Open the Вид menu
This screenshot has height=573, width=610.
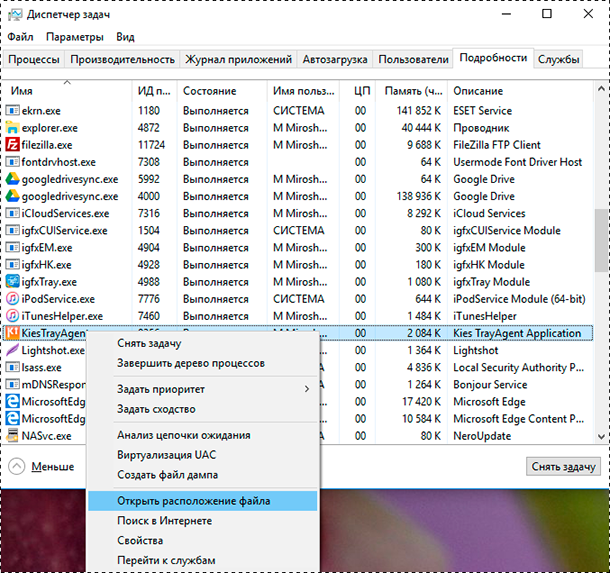[125, 37]
